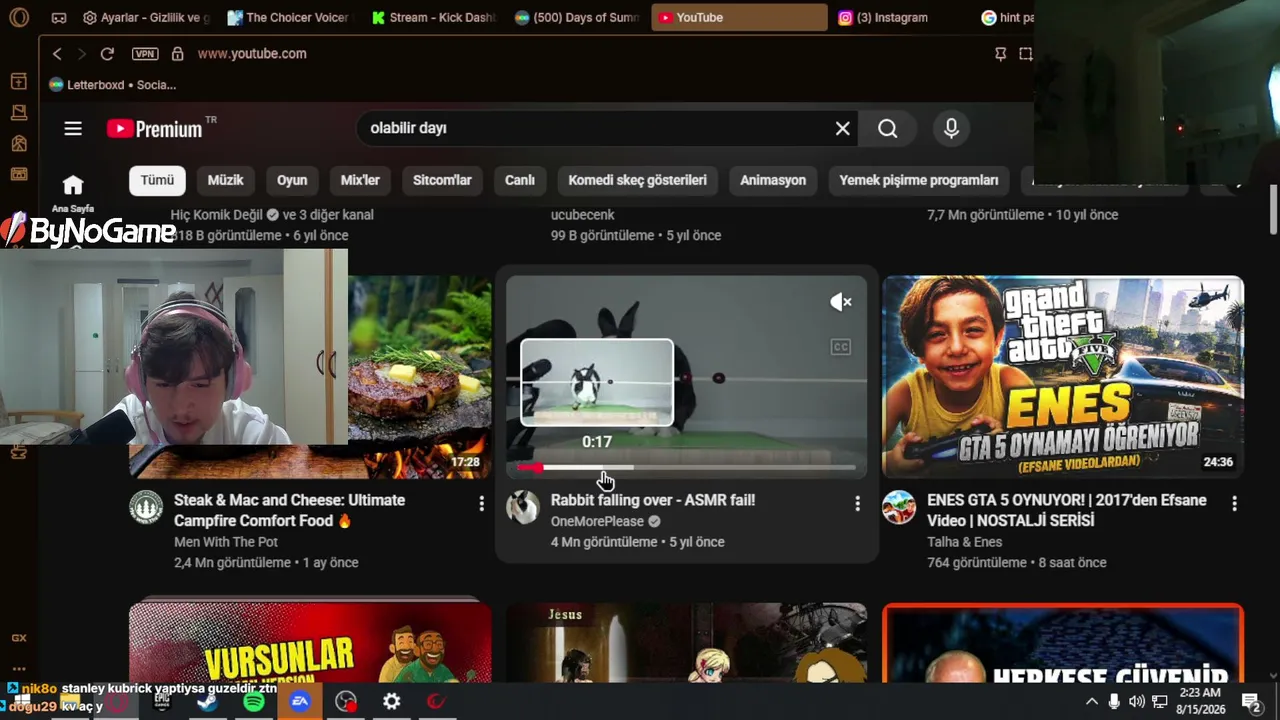Open Talha & Enes channel avatar
1280x720 pixels.
[899, 508]
